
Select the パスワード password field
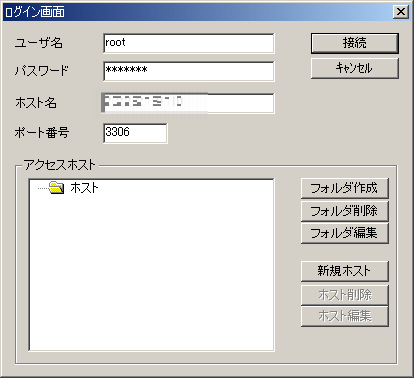[189, 71]
